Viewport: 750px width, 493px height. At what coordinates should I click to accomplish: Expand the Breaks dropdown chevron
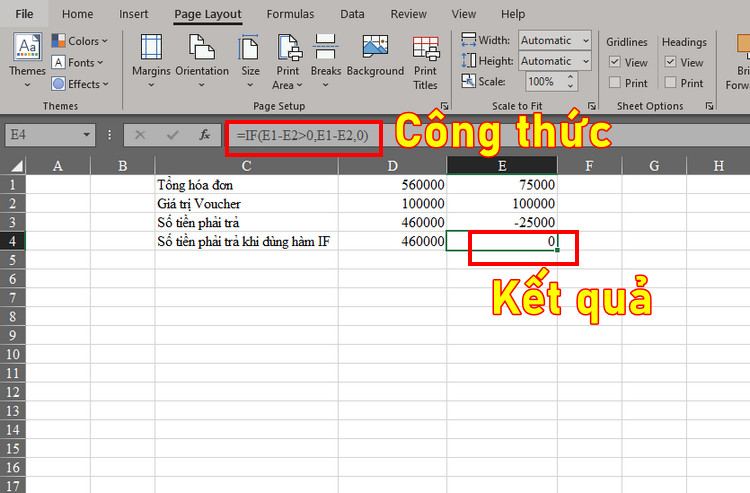[326, 85]
